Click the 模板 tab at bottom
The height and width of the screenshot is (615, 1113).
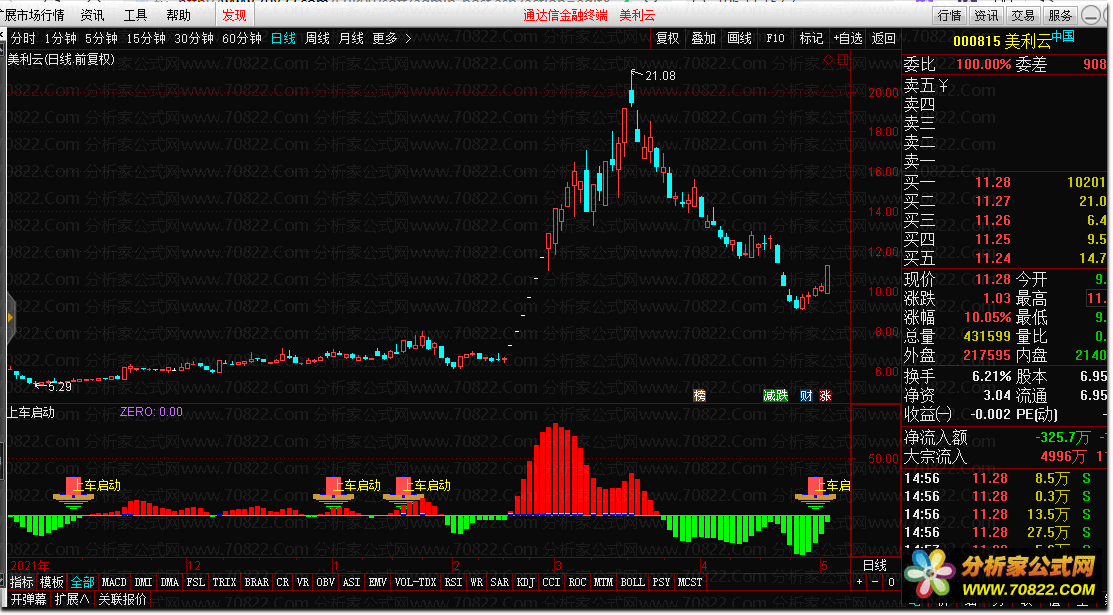click(52, 582)
